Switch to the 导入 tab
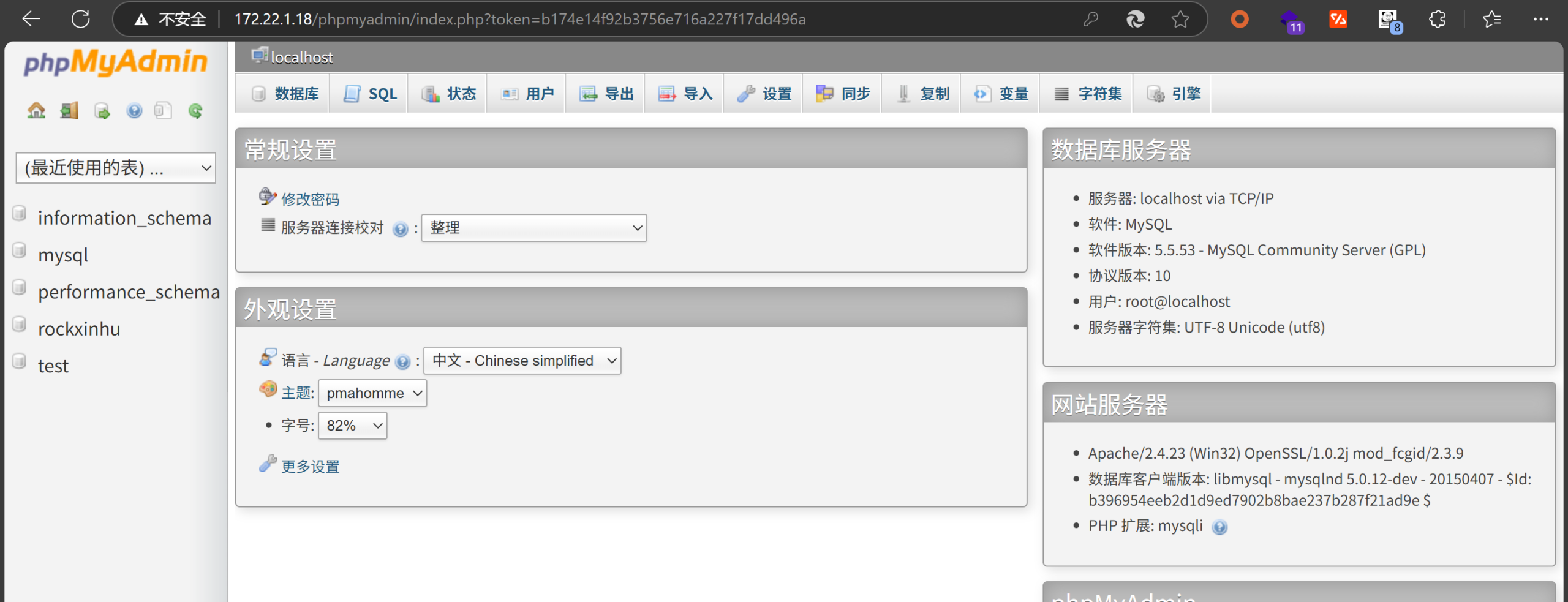The width and height of the screenshot is (1568, 602). 685,94
